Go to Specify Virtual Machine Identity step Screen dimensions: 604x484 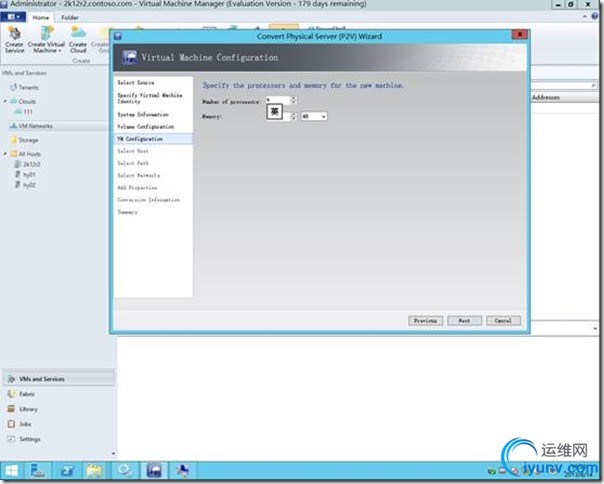pos(150,98)
